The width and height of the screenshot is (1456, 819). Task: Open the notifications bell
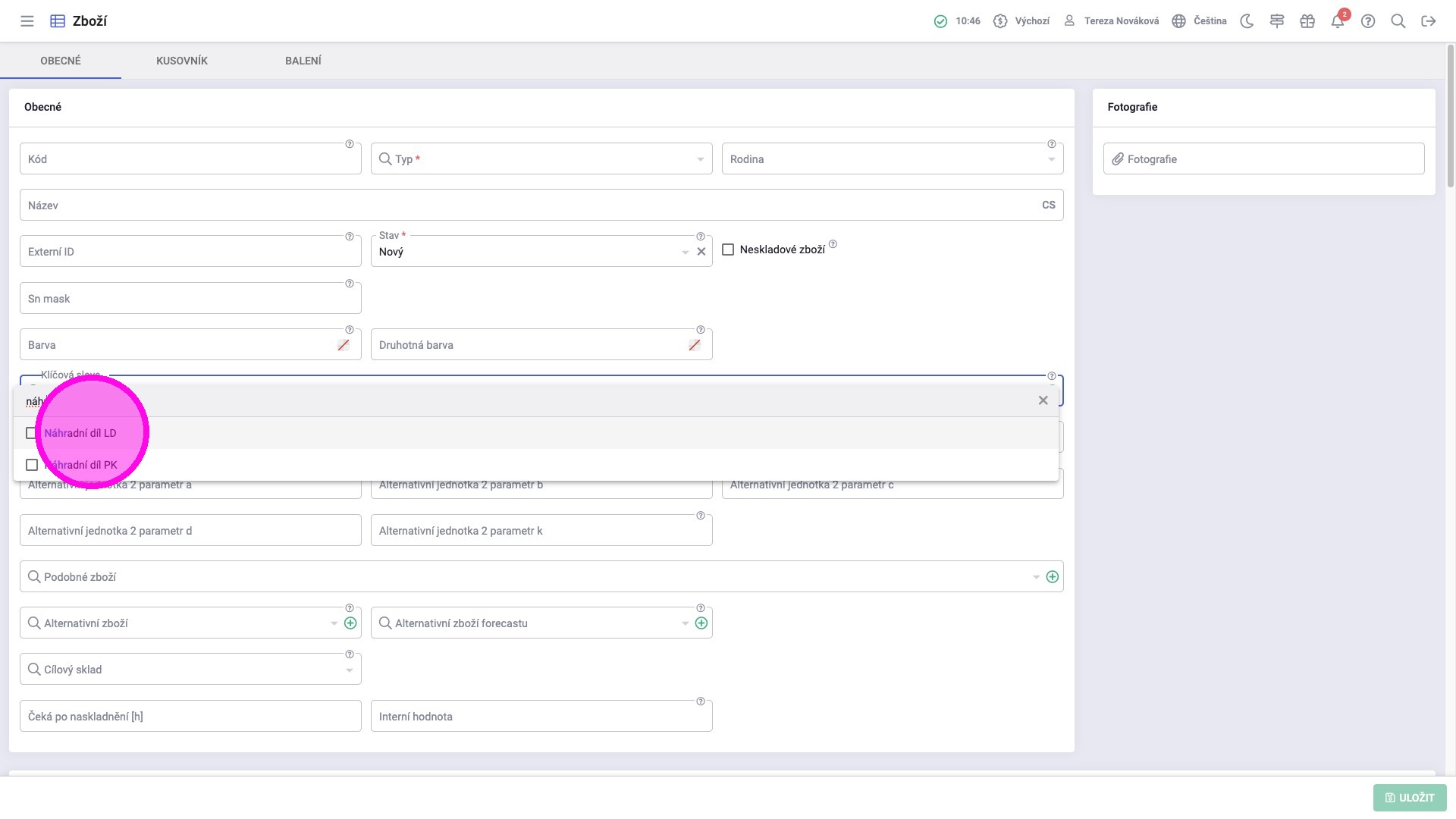point(1338,21)
